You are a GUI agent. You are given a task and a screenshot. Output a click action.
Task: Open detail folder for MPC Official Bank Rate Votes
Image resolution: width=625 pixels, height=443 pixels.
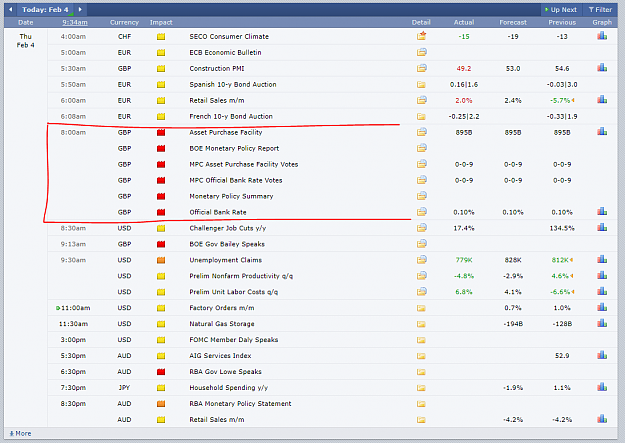click(x=421, y=180)
